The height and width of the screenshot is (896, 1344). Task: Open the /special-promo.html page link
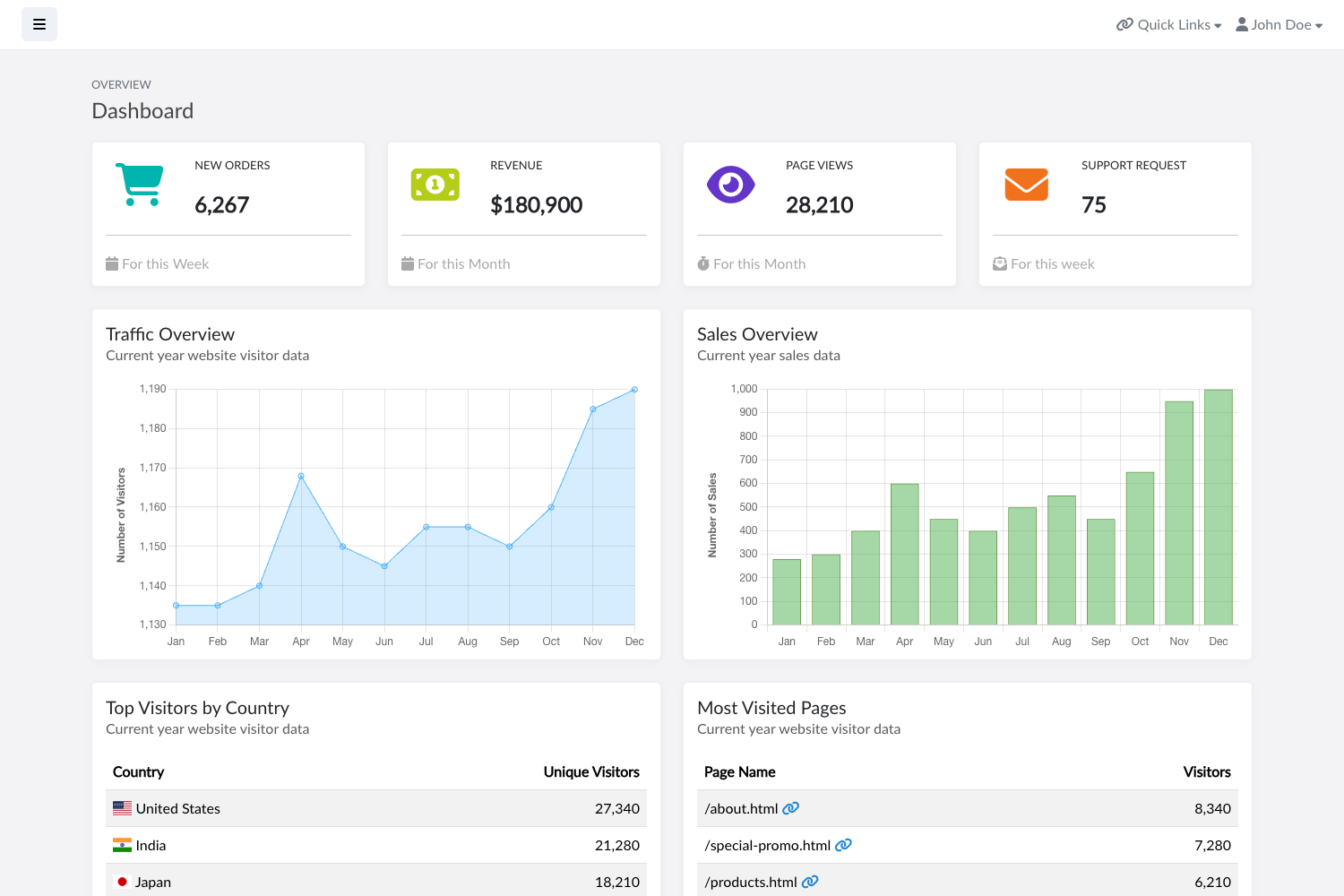[766, 844]
